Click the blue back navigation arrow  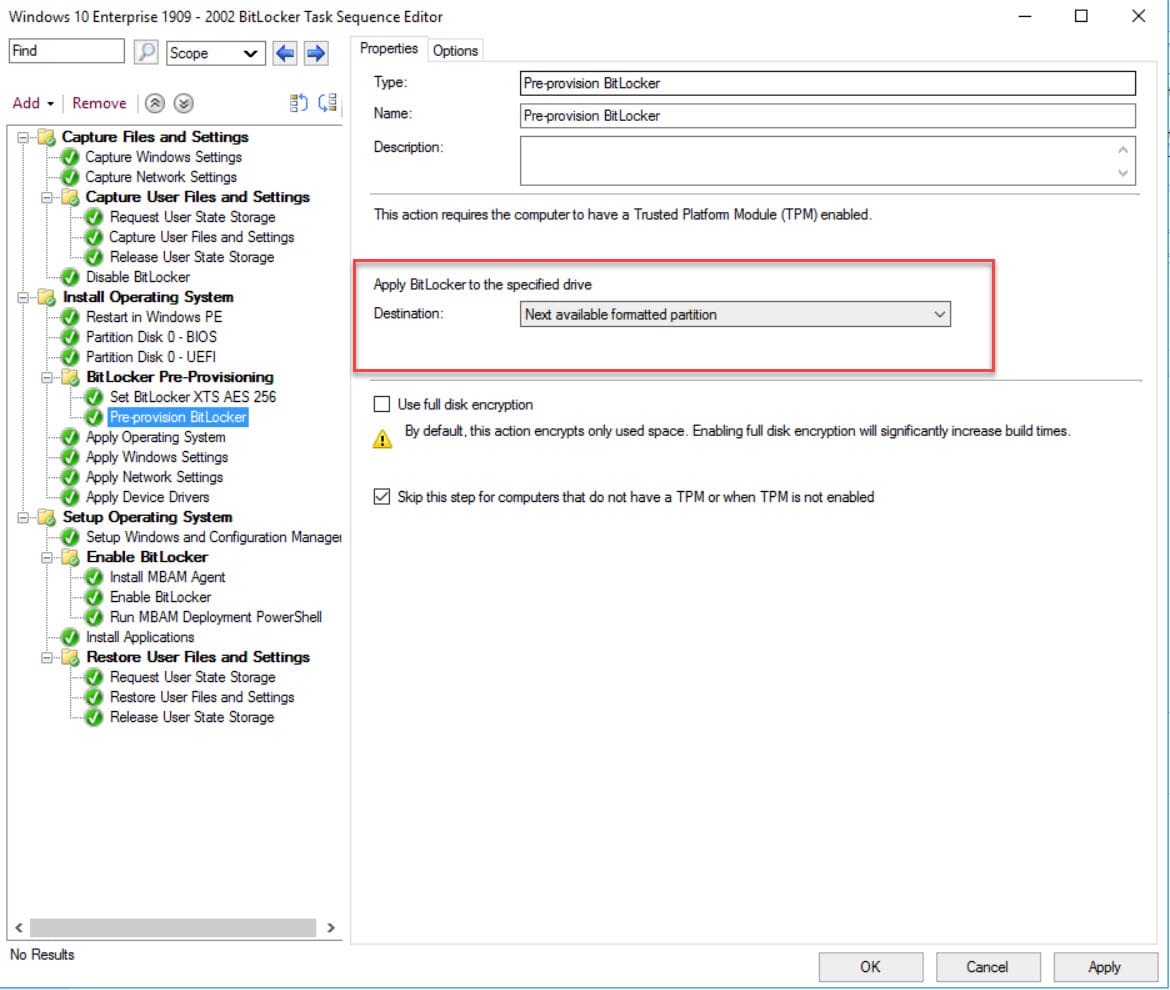click(288, 53)
